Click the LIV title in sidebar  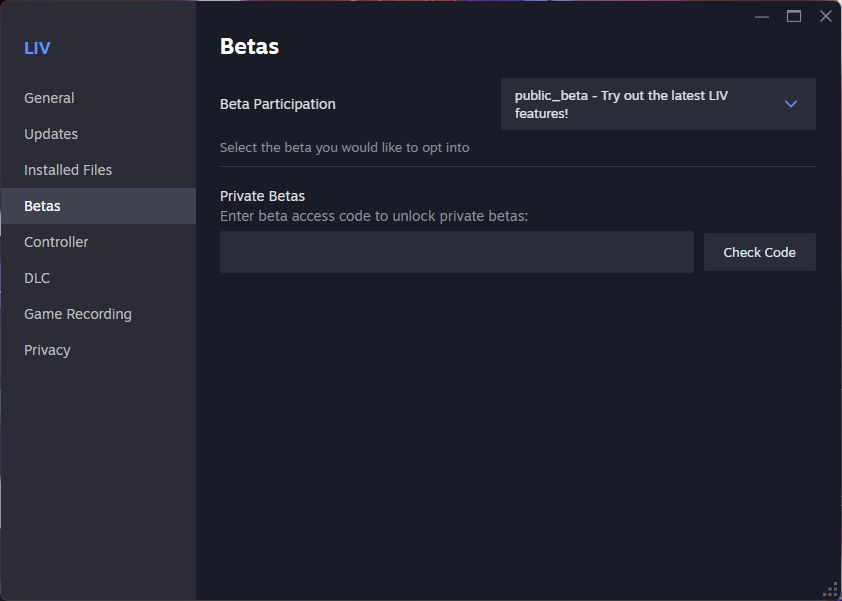pos(37,48)
